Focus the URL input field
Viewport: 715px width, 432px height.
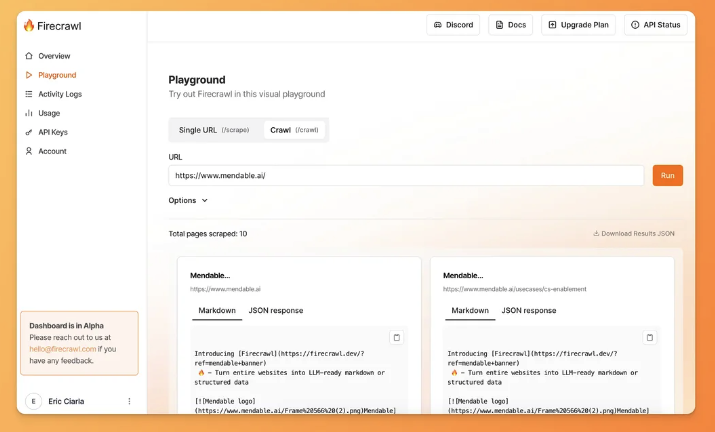pyautogui.click(x=406, y=176)
